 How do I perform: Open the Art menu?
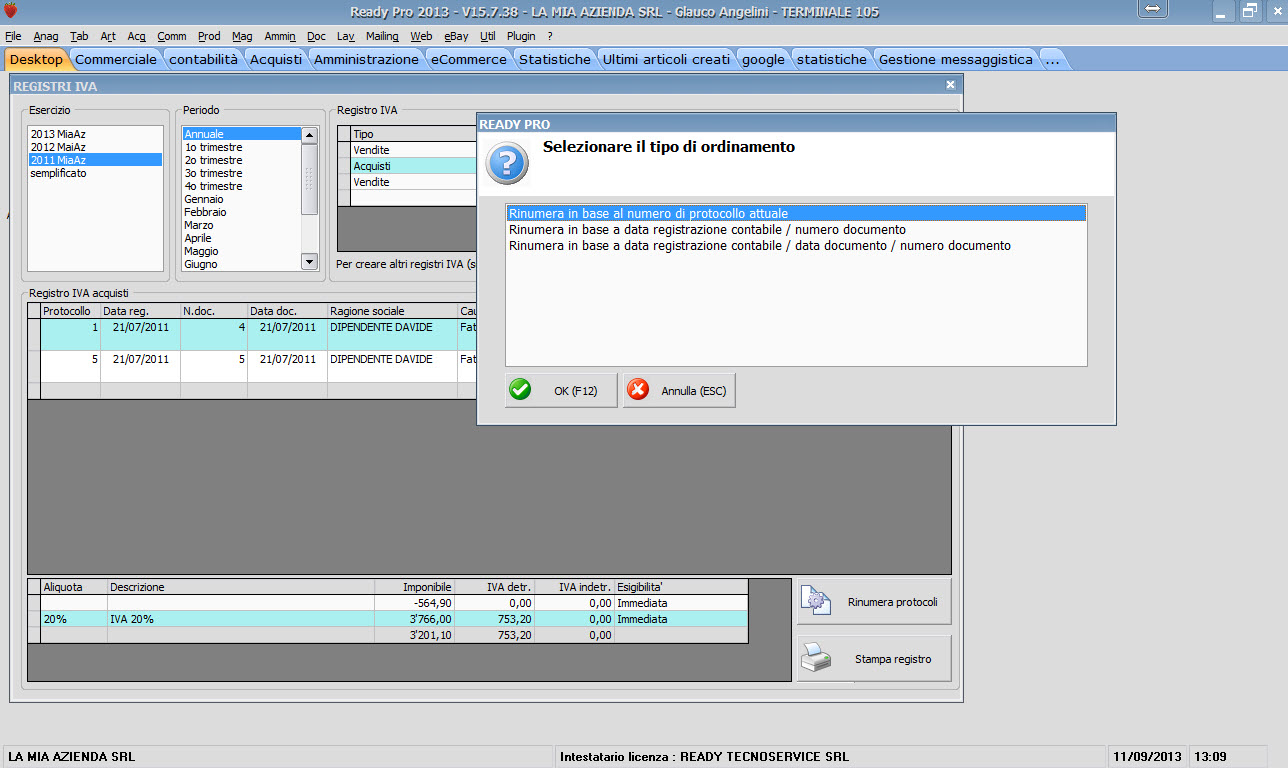tap(108, 36)
